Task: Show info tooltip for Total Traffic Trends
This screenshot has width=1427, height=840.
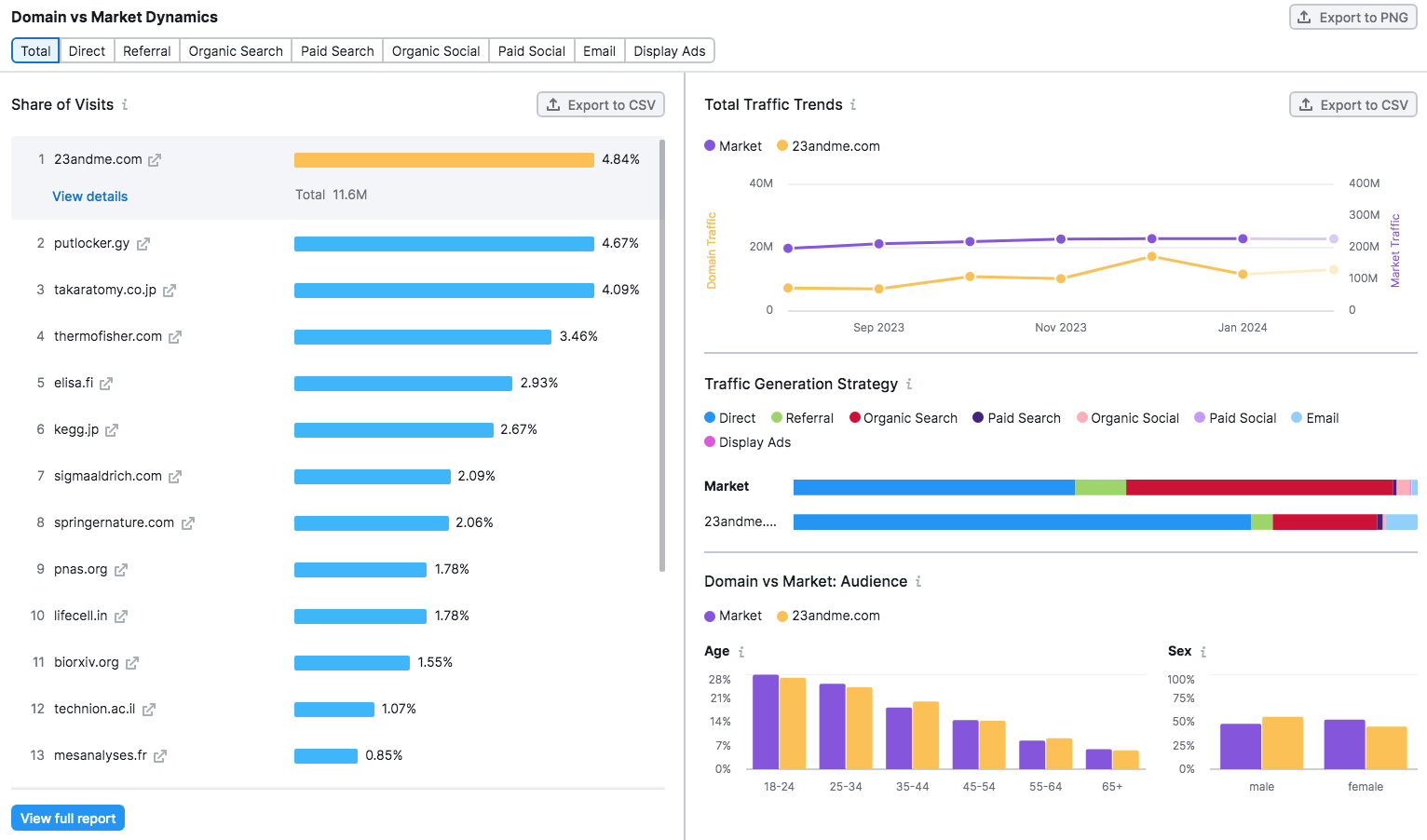Action: tap(853, 104)
